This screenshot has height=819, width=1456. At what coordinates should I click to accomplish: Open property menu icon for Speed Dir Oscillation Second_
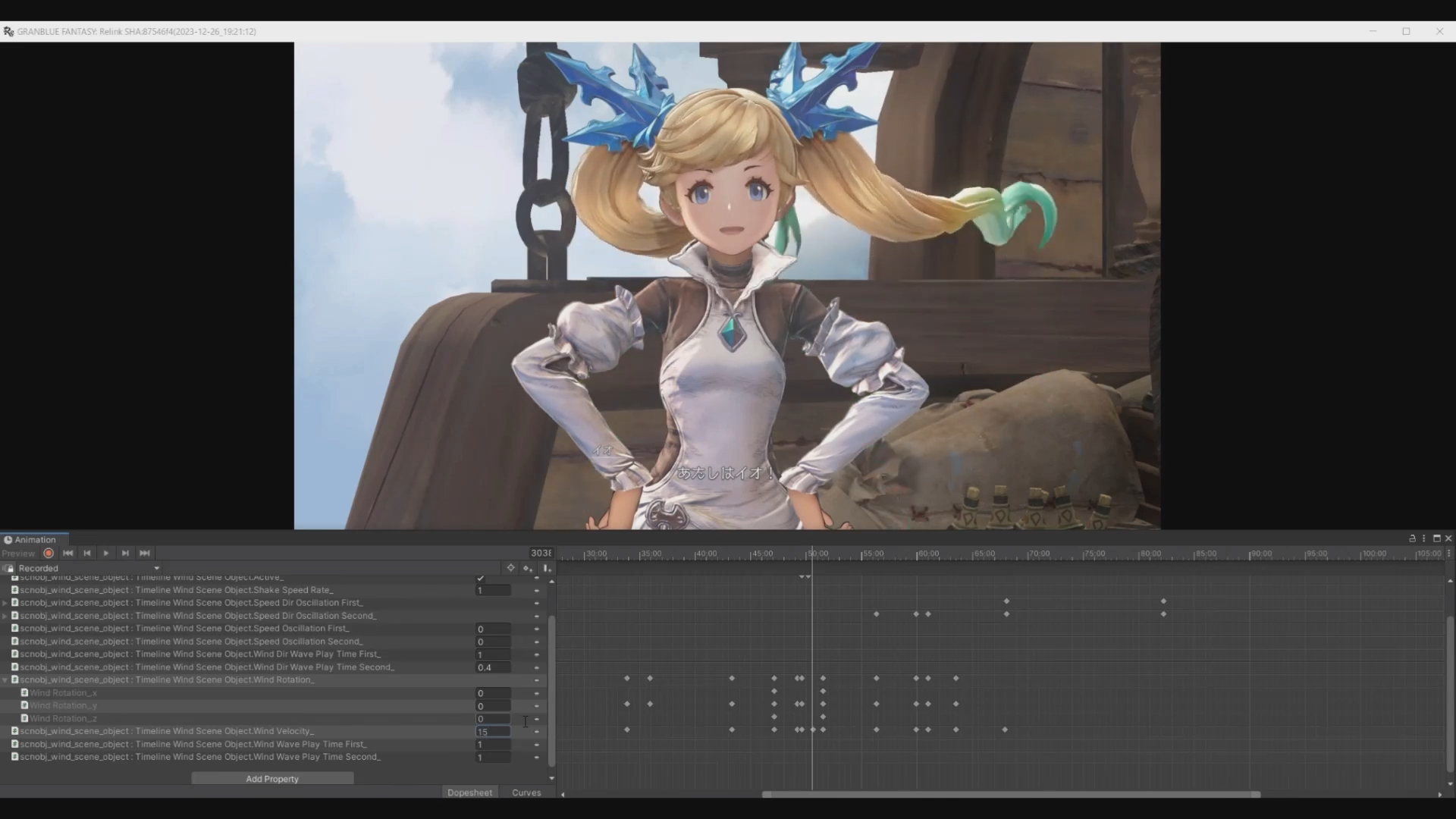(536, 616)
